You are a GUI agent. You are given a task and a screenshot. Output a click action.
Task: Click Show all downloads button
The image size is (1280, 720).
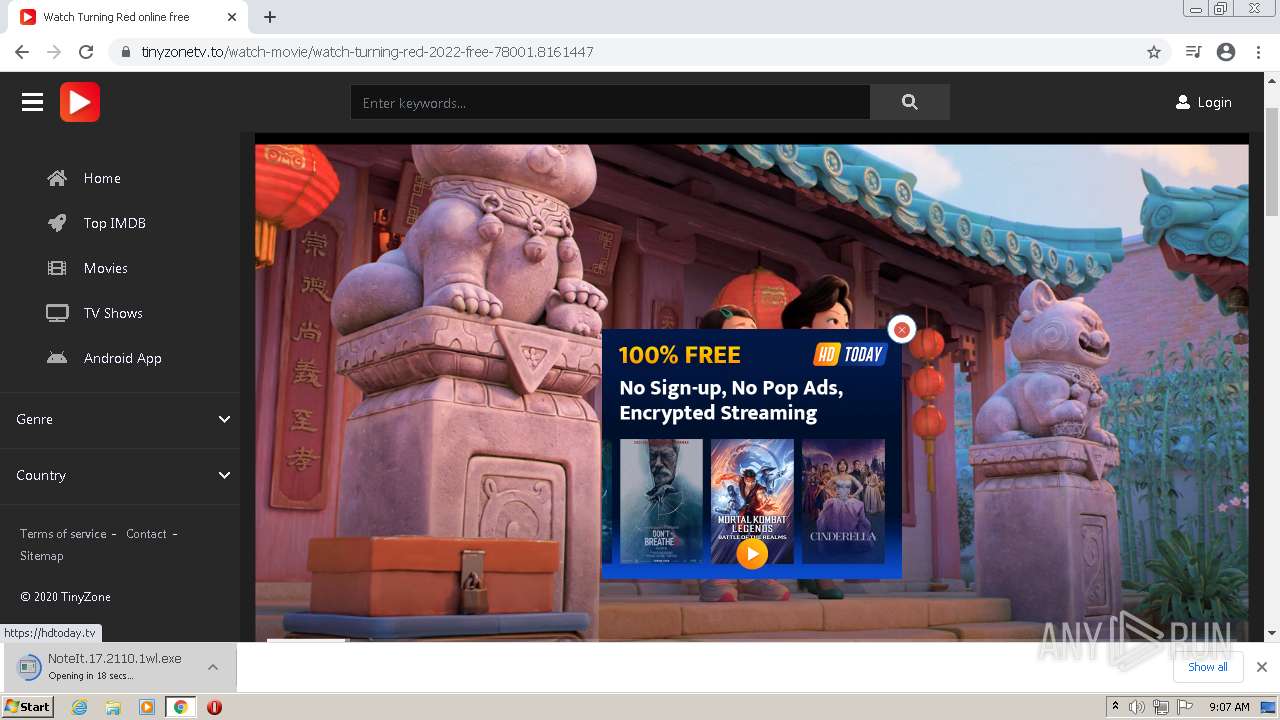point(1208,667)
